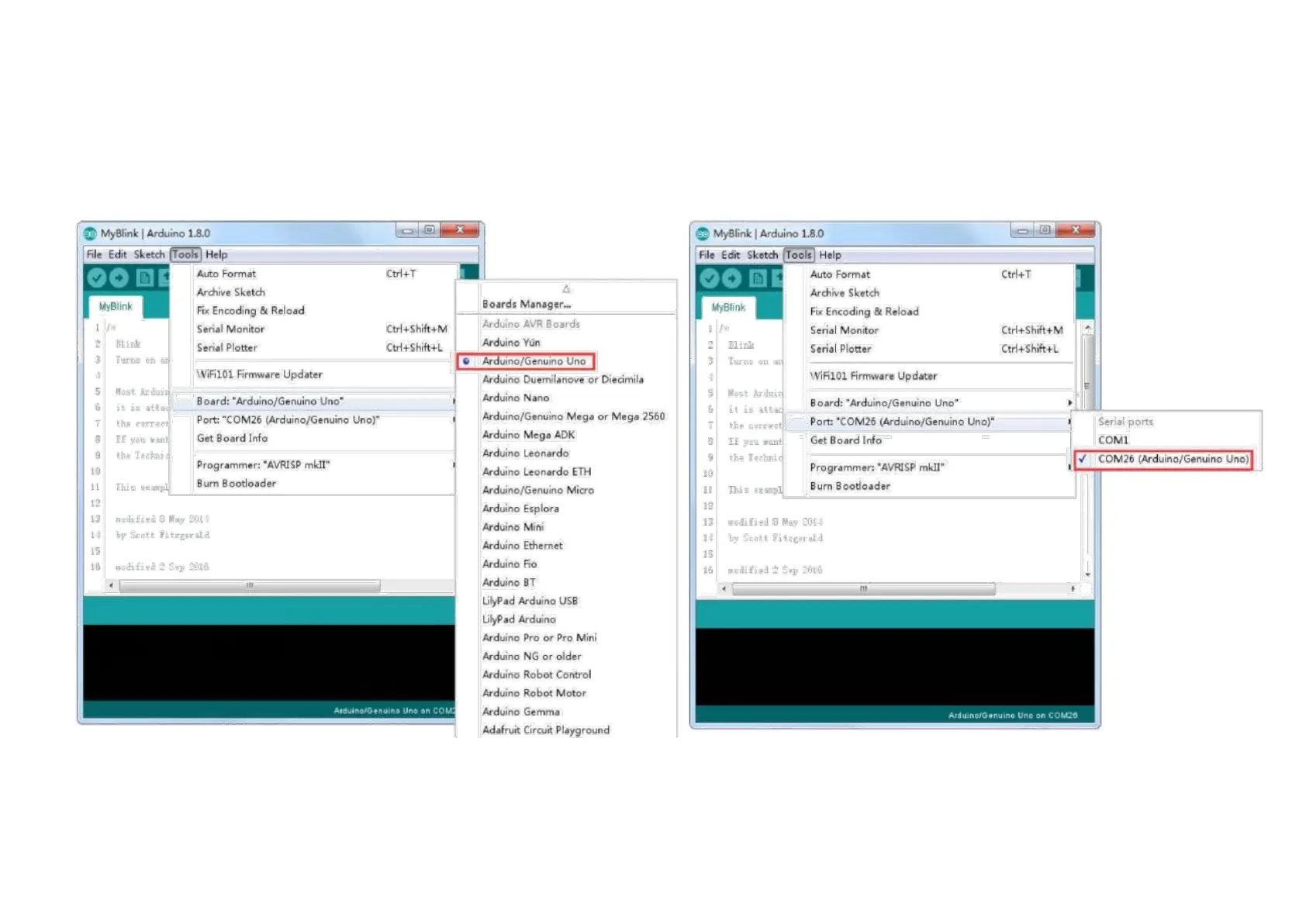Click horizontal scrollbar thumb in the boards-list window
The width and height of the screenshot is (1306, 924).
coord(250,586)
